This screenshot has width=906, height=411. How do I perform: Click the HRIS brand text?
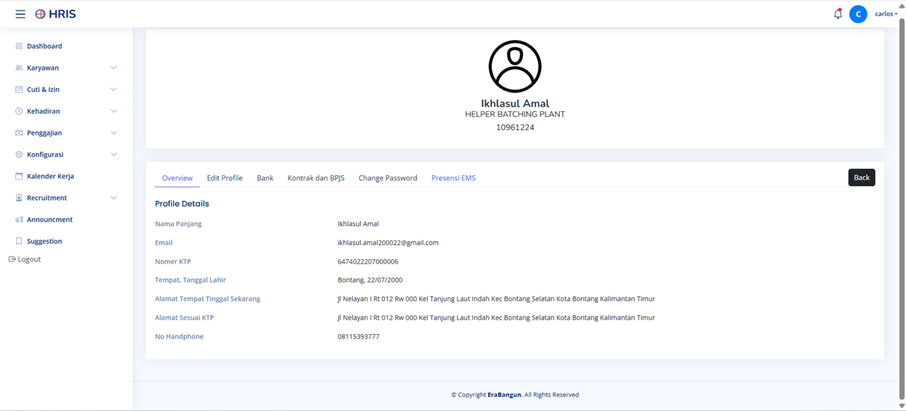click(62, 14)
